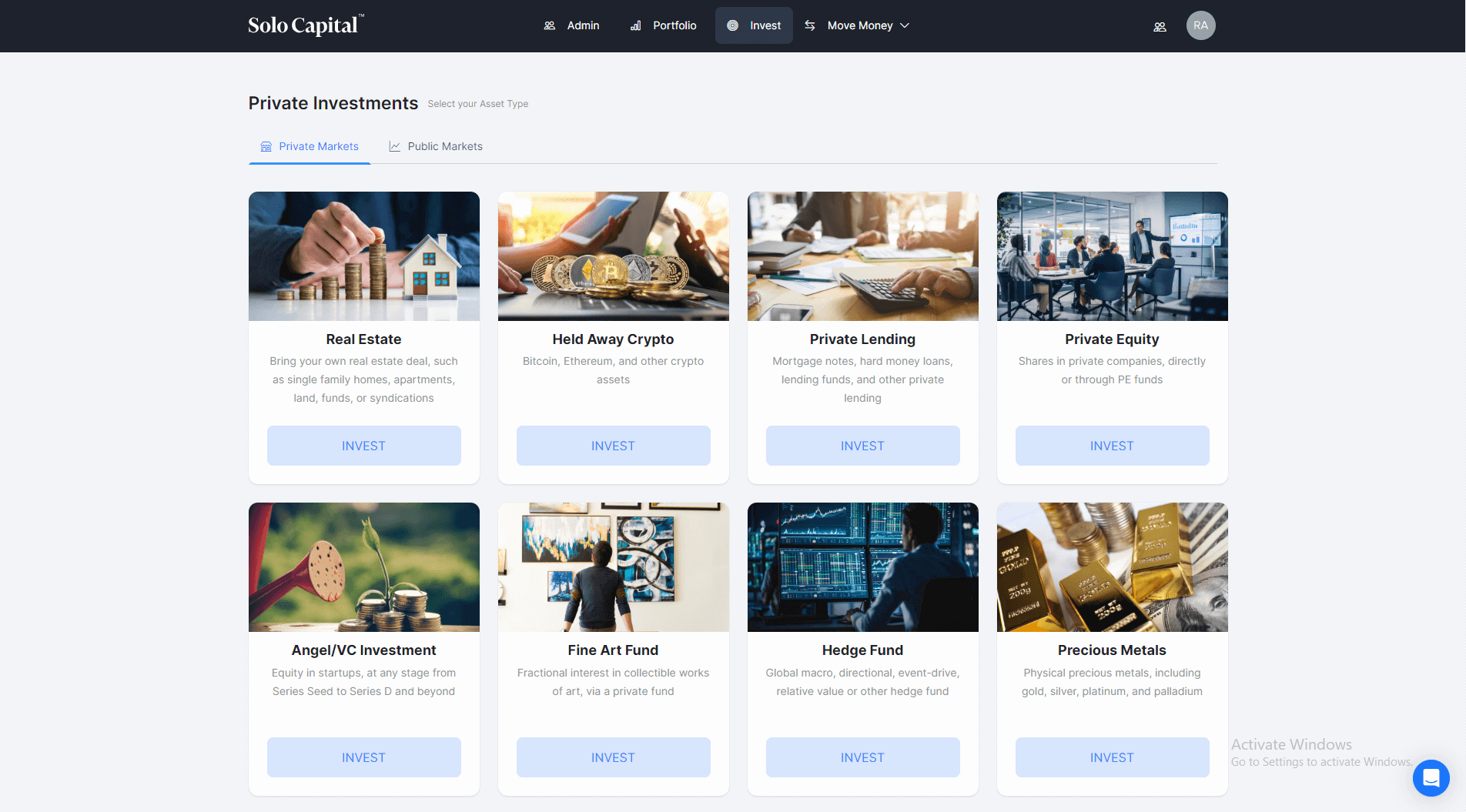The height and width of the screenshot is (812, 1466).
Task: Click the Precious Metals gold bars image
Action: point(1112,567)
